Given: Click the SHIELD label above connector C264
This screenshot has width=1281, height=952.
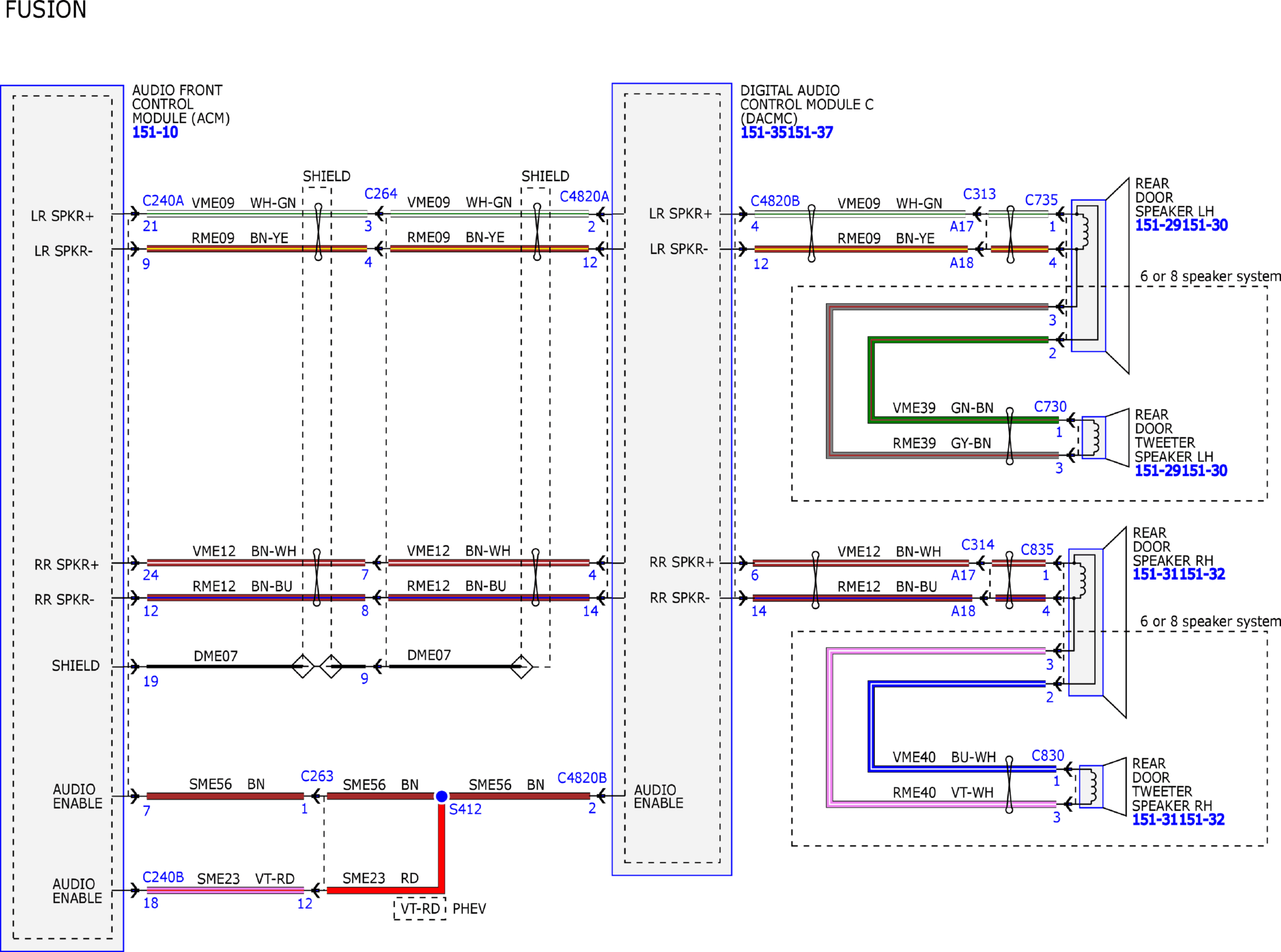Looking at the screenshot, I should [327, 176].
